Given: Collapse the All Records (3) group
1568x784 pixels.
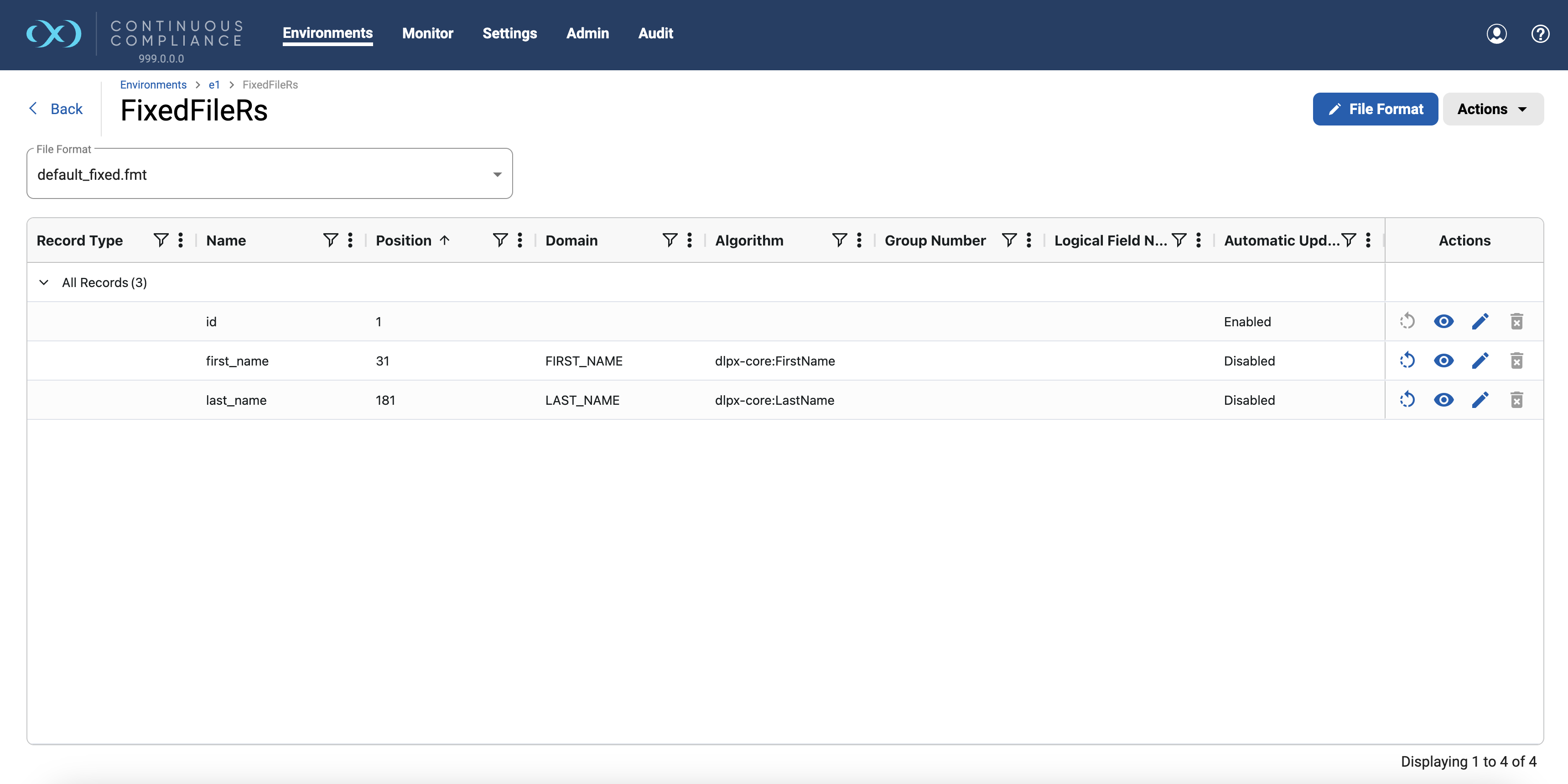Looking at the screenshot, I should [x=44, y=282].
